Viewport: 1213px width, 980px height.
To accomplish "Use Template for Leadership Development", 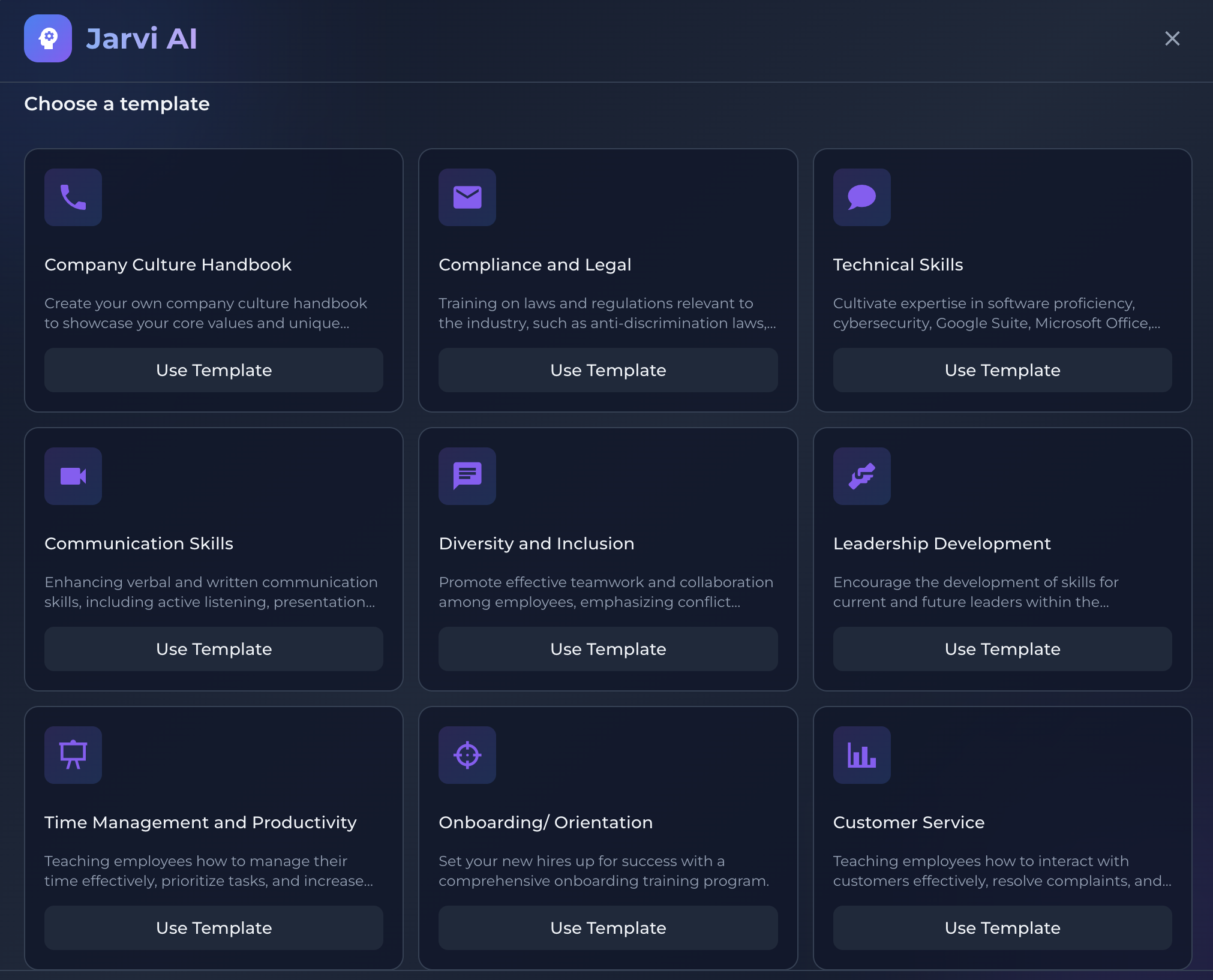I will point(1001,649).
